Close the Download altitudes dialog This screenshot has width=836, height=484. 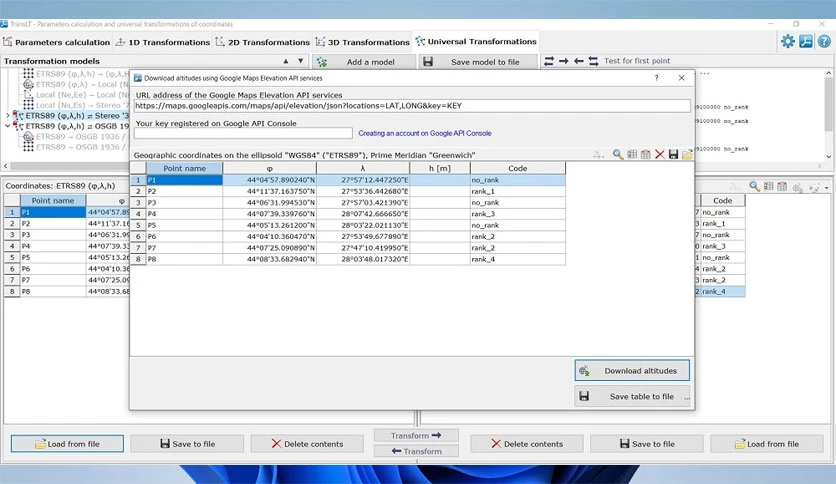681,78
